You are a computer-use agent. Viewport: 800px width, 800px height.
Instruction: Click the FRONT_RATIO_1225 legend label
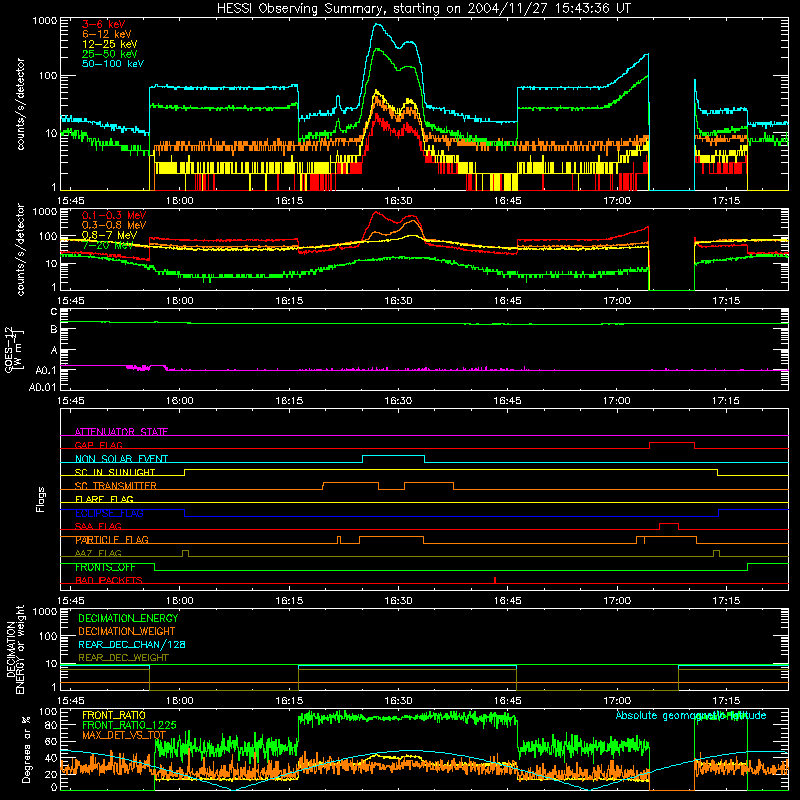pos(129,725)
